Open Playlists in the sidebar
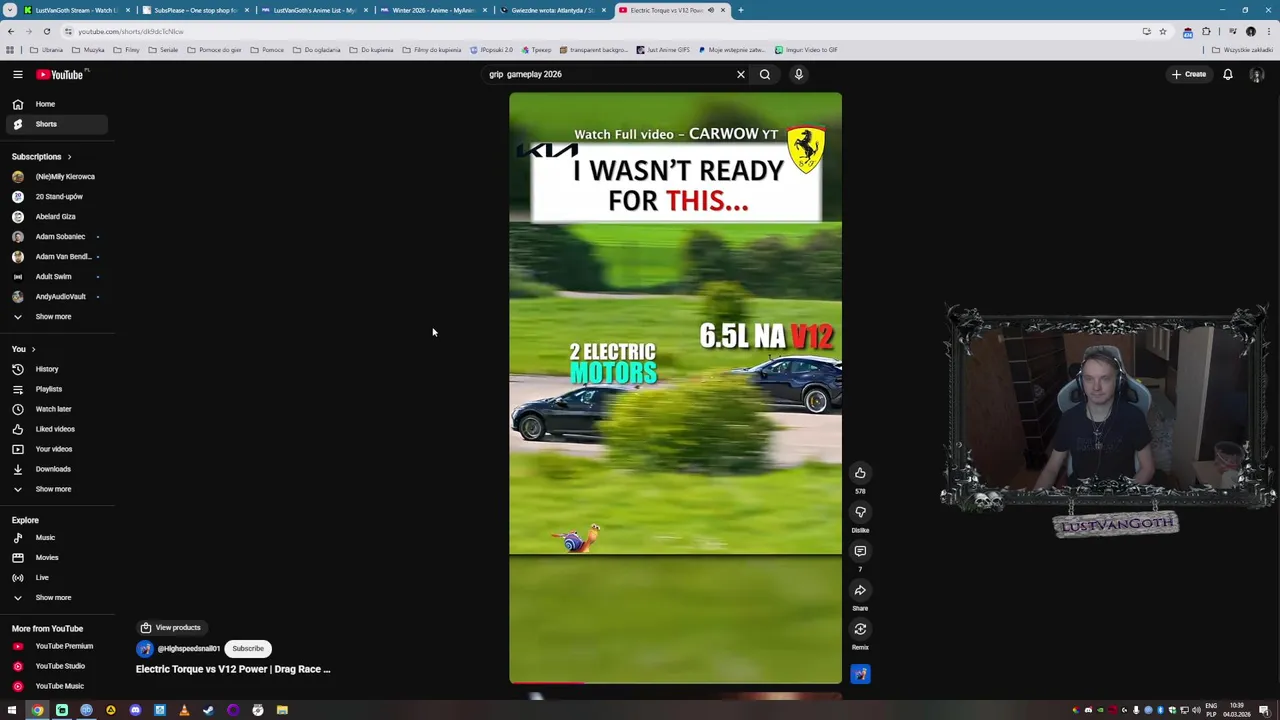The width and height of the screenshot is (1280, 720). point(55,389)
